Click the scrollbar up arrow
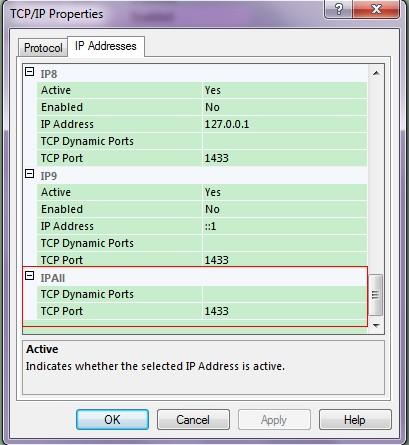The width and height of the screenshot is (409, 445). [x=376, y=73]
